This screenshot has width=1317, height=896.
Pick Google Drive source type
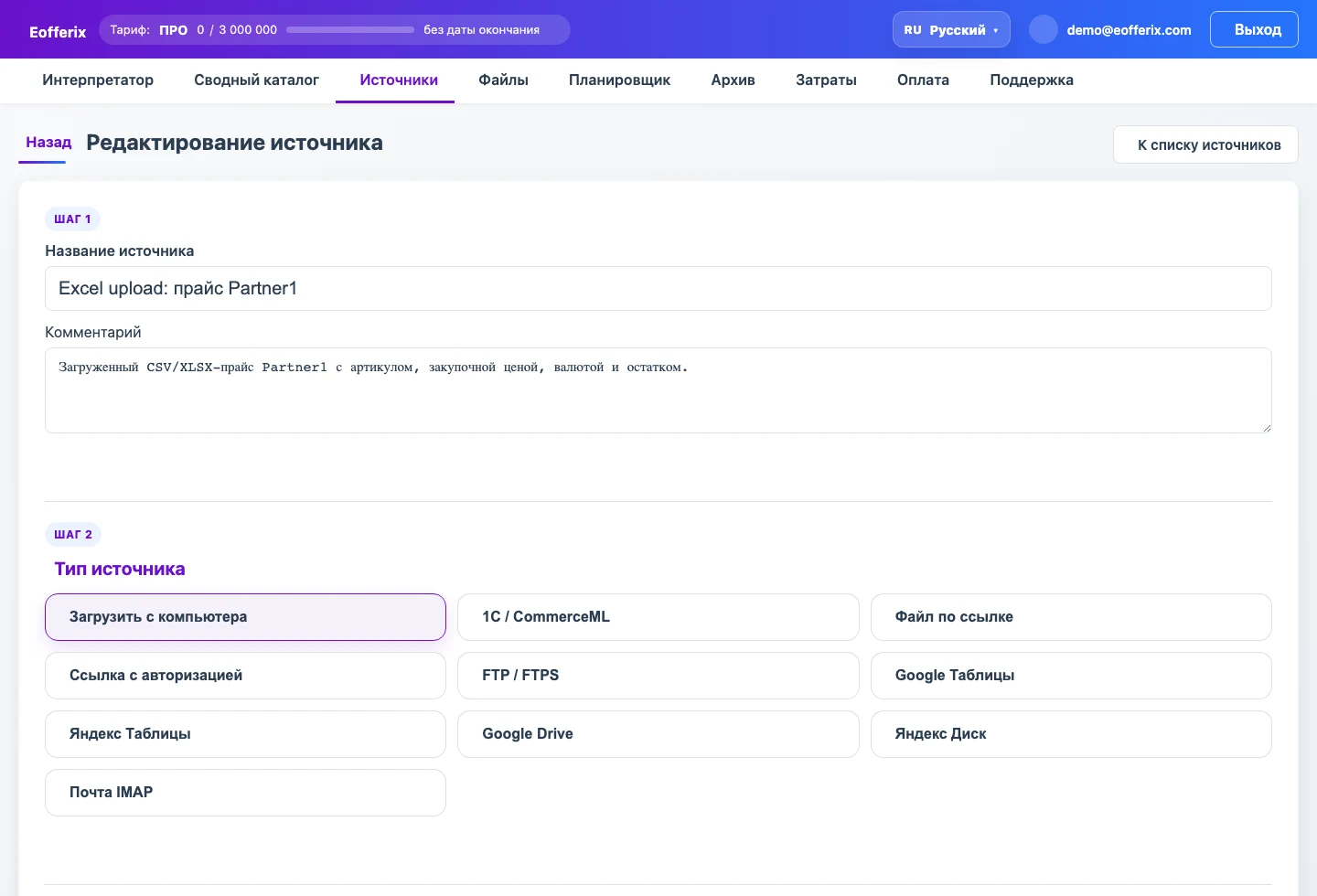click(658, 734)
